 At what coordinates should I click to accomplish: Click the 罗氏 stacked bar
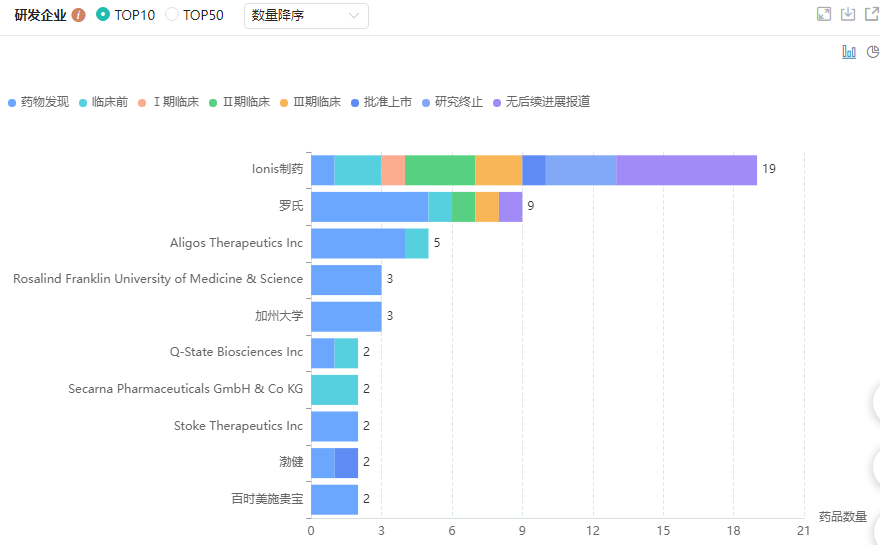point(416,206)
